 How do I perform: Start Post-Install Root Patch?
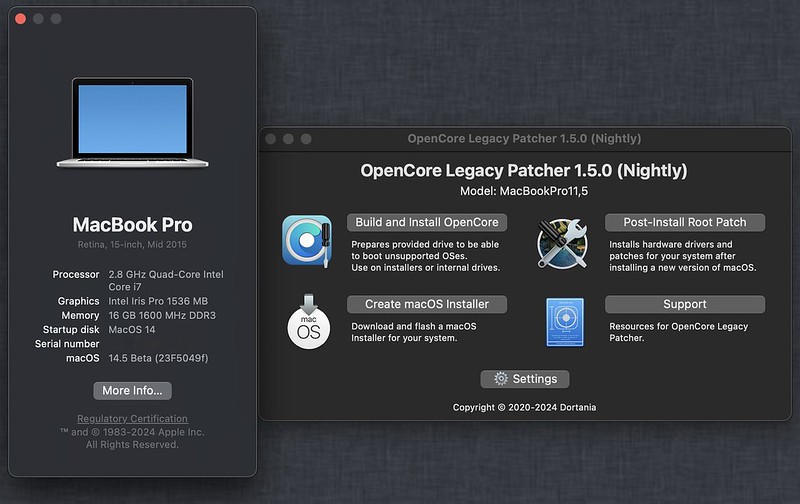pyautogui.click(x=685, y=222)
